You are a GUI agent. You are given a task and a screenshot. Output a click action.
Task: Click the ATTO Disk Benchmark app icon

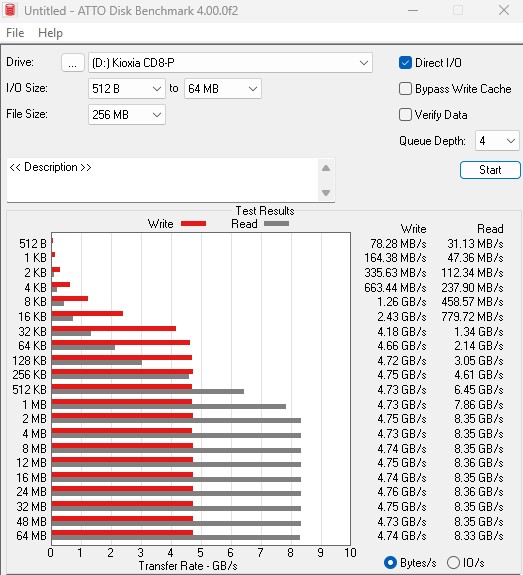(10, 10)
